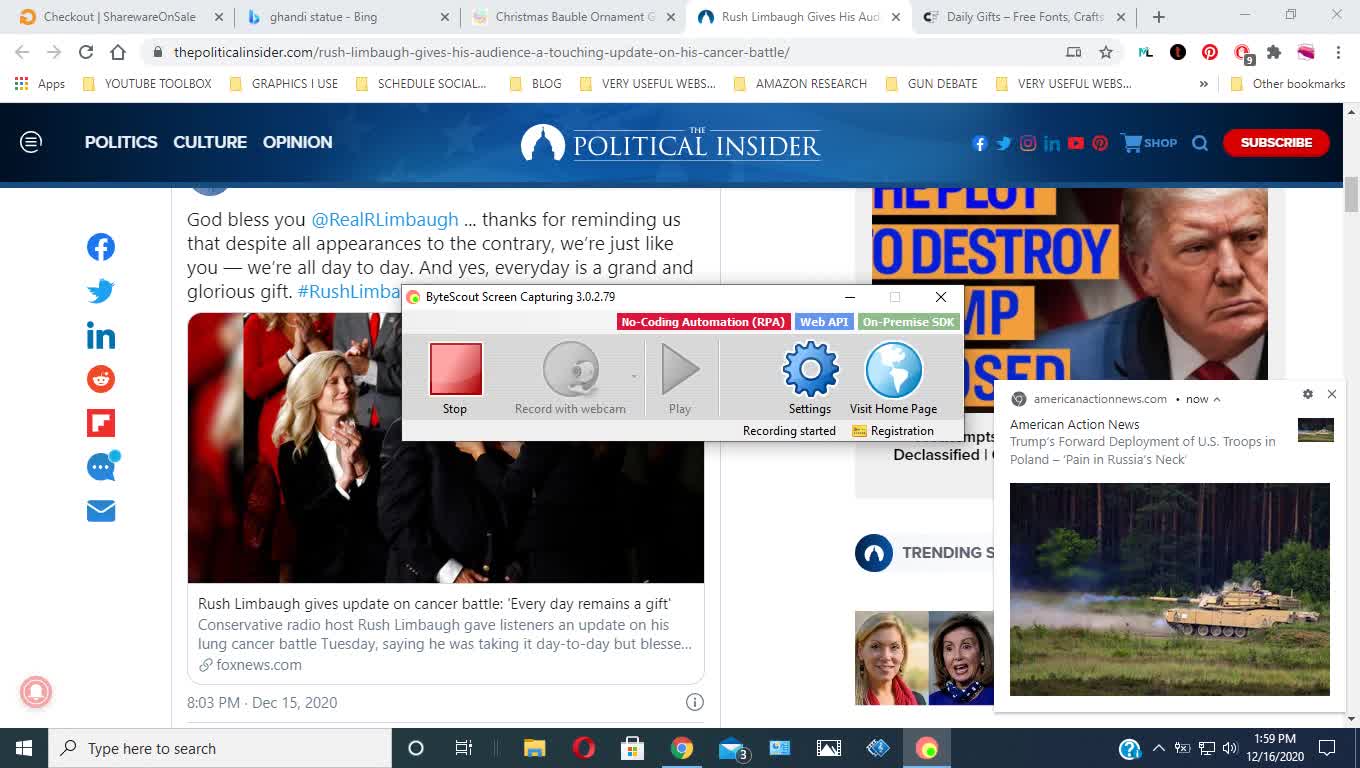The image size is (1360, 768).
Task: Open the SHOP cart link
Action: [1149, 143]
